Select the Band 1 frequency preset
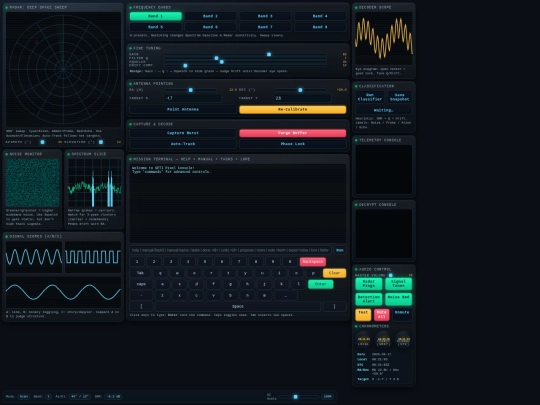 pyautogui.click(x=156, y=16)
